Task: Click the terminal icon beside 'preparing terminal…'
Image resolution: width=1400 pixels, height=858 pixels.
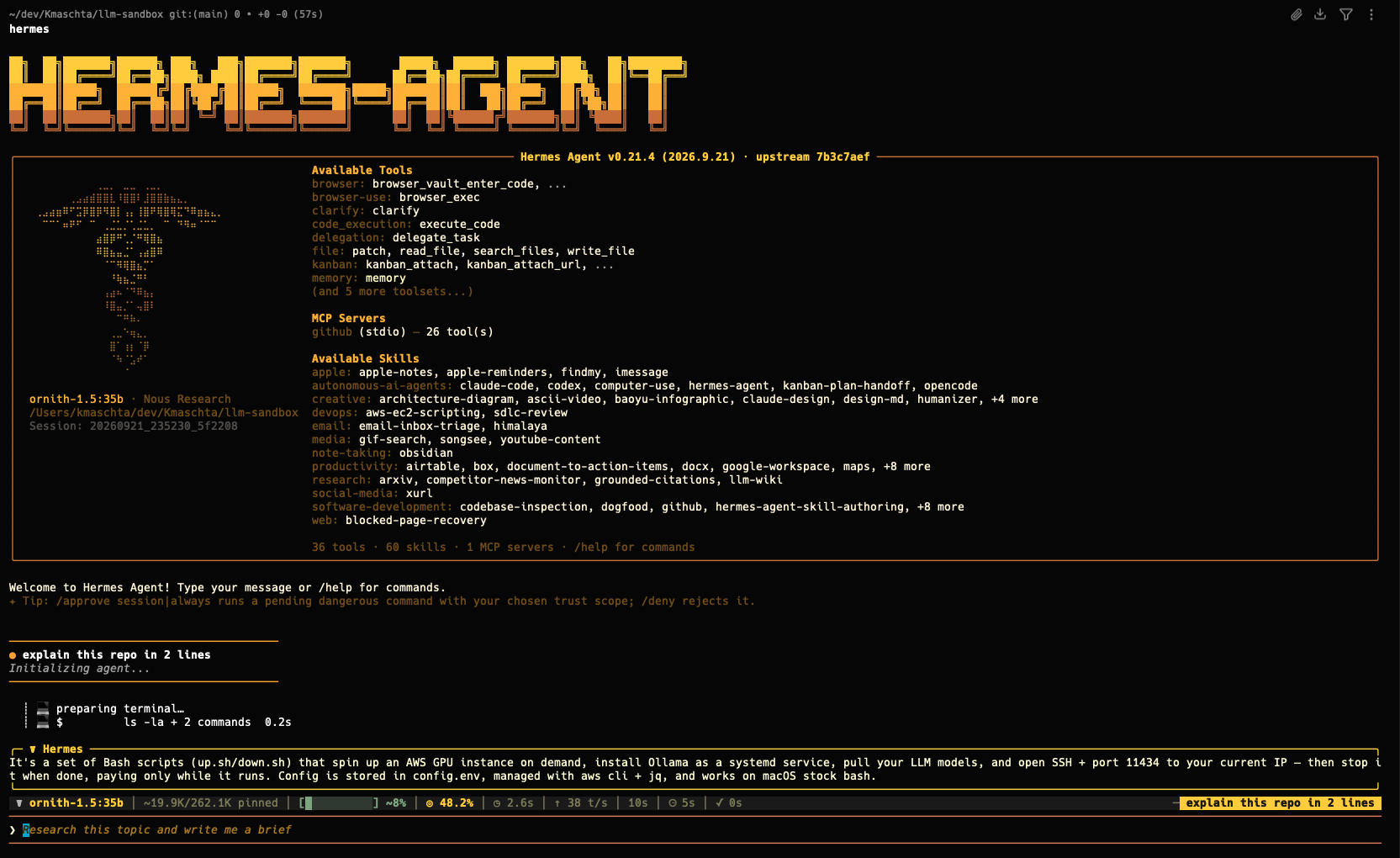Action: point(43,709)
